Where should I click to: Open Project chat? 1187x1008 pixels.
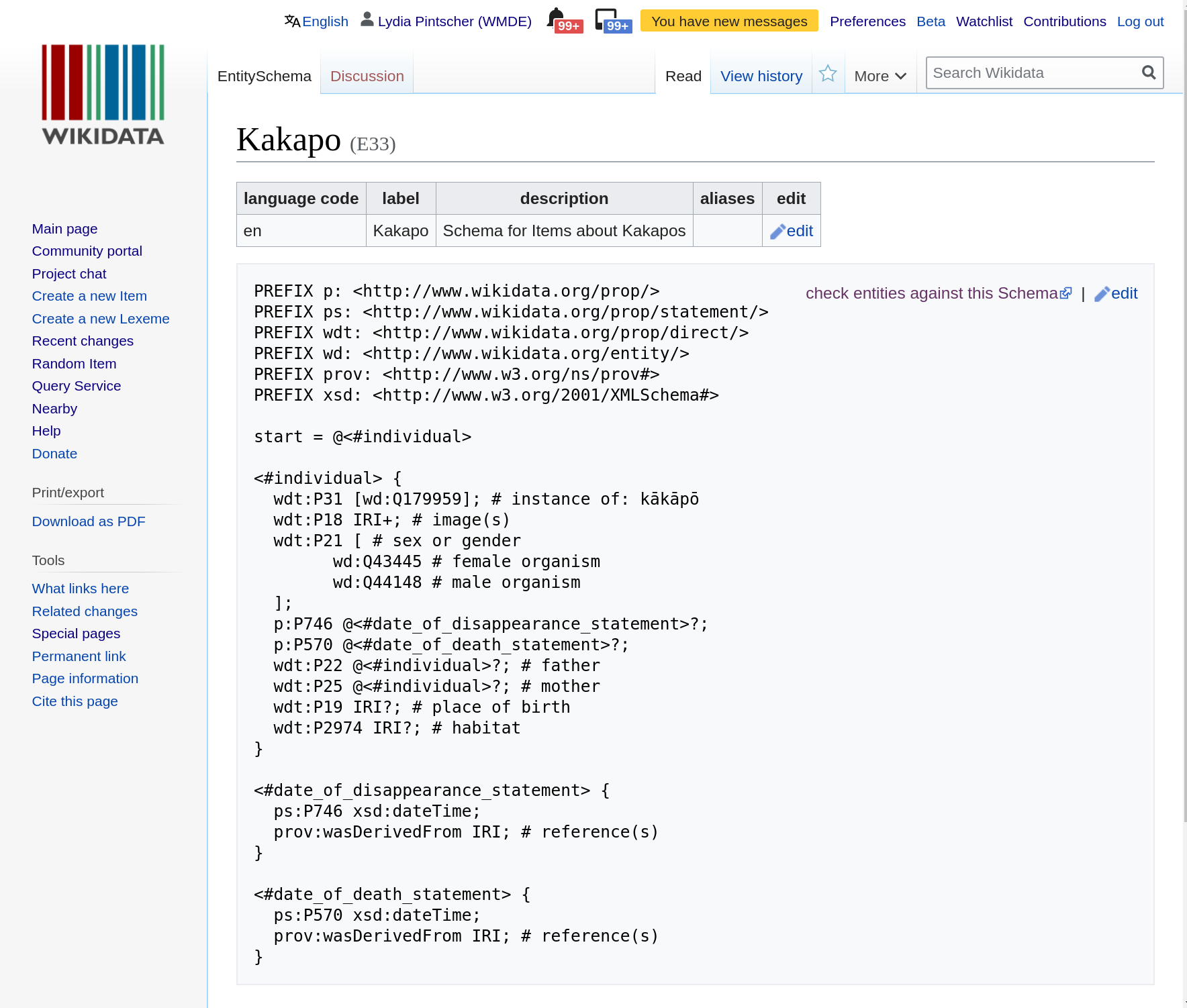point(69,274)
